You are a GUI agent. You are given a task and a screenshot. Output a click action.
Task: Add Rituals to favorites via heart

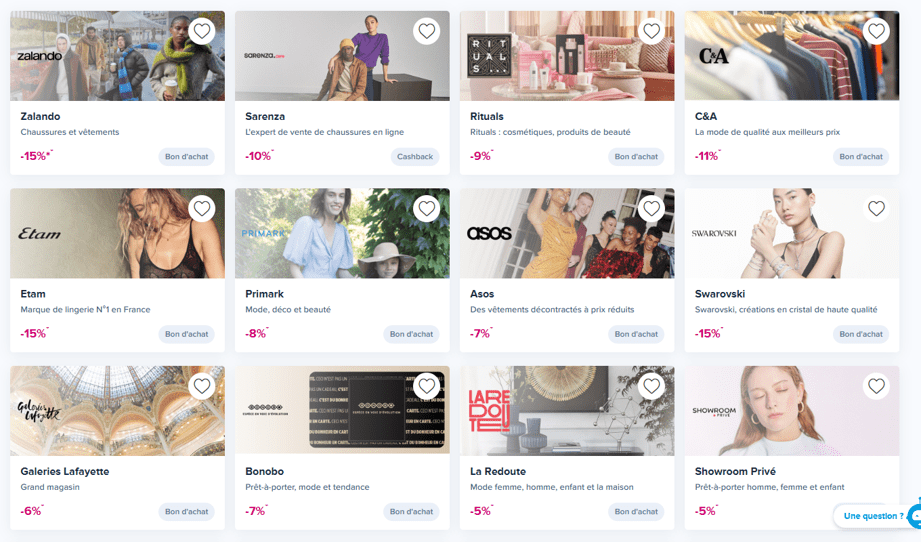pos(651,31)
